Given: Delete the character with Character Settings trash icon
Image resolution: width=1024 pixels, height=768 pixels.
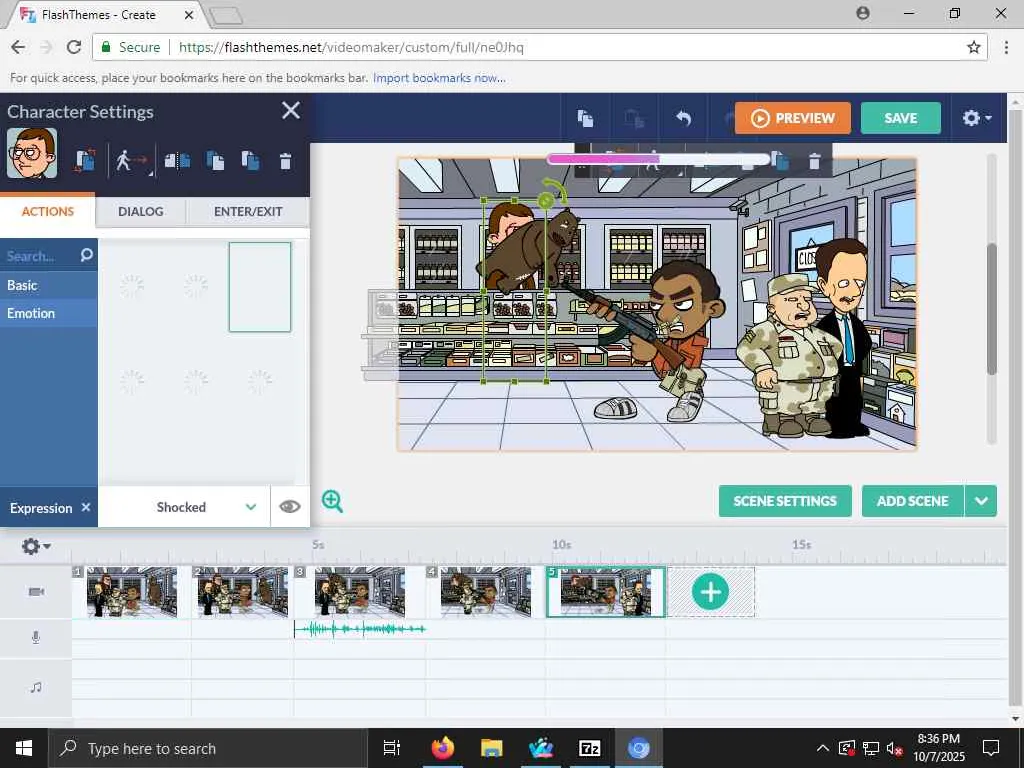Looking at the screenshot, I should pyautogui.click(x=285, y=161).
